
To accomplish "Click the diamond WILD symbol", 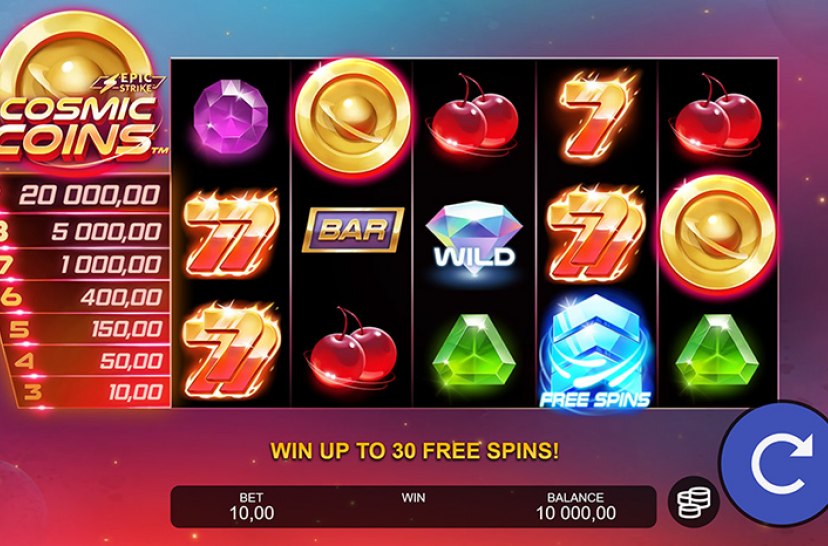I will coord(474,239).
